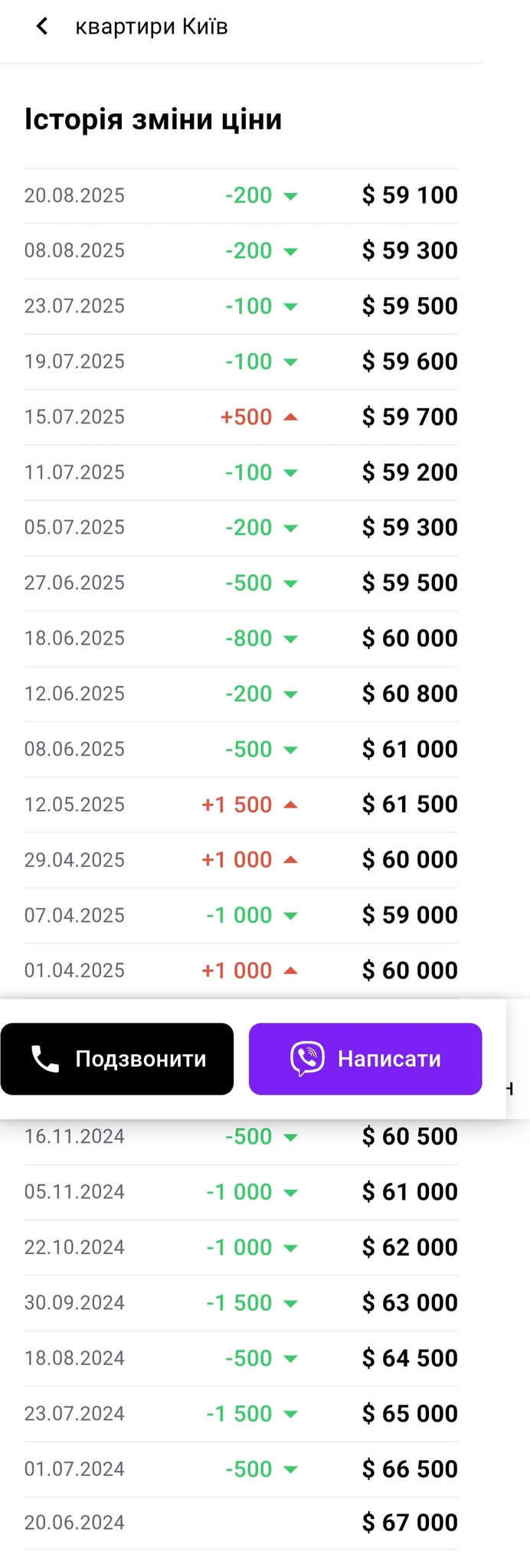Click the -800 price drop value
The image size is (530, 1568).
pos(249,639)
